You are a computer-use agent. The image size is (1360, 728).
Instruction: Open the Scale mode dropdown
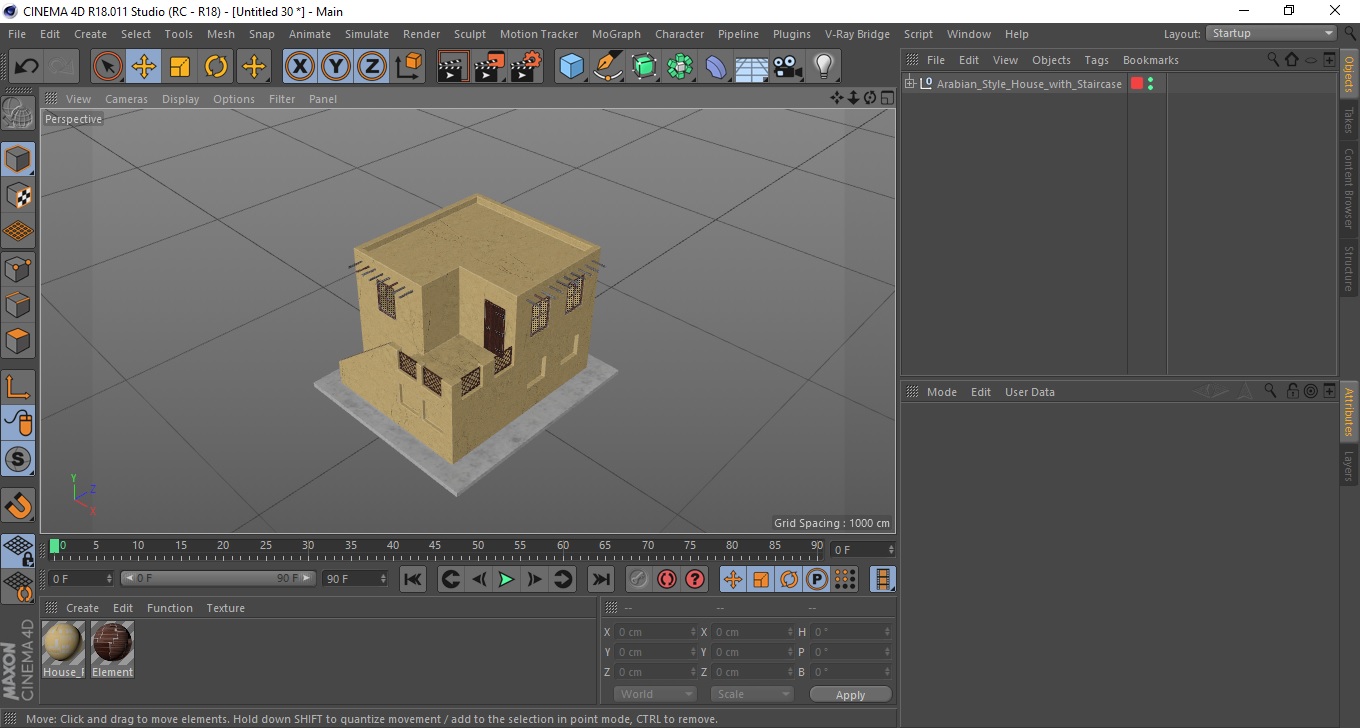tap(752, 694)
